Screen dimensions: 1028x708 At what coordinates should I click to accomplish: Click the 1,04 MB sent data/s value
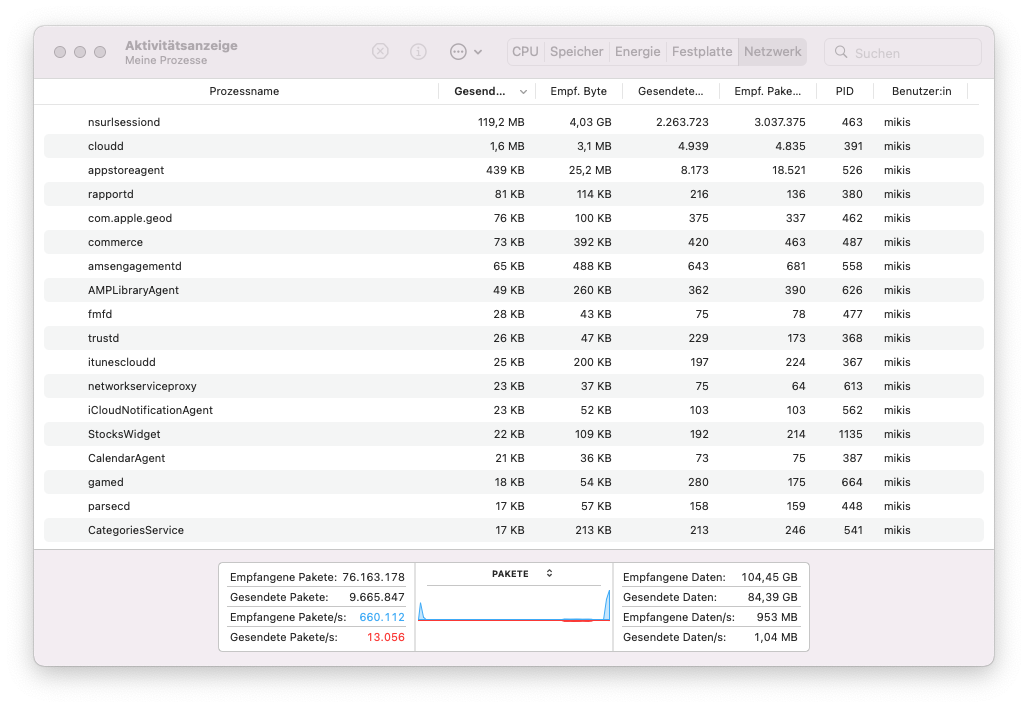pos(776,637)
